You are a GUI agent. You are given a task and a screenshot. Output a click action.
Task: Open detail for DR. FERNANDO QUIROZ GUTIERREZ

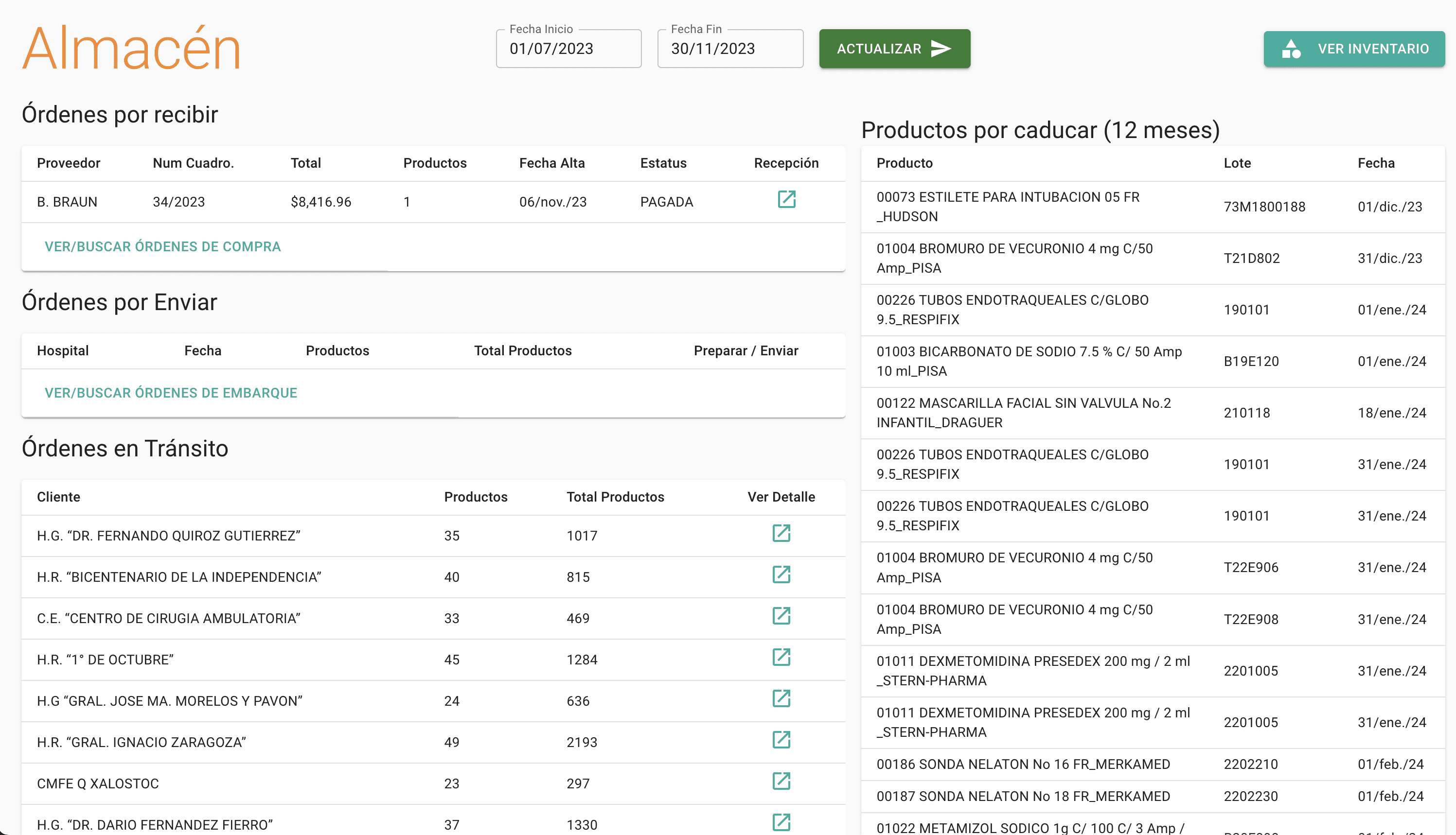(781, 533)
